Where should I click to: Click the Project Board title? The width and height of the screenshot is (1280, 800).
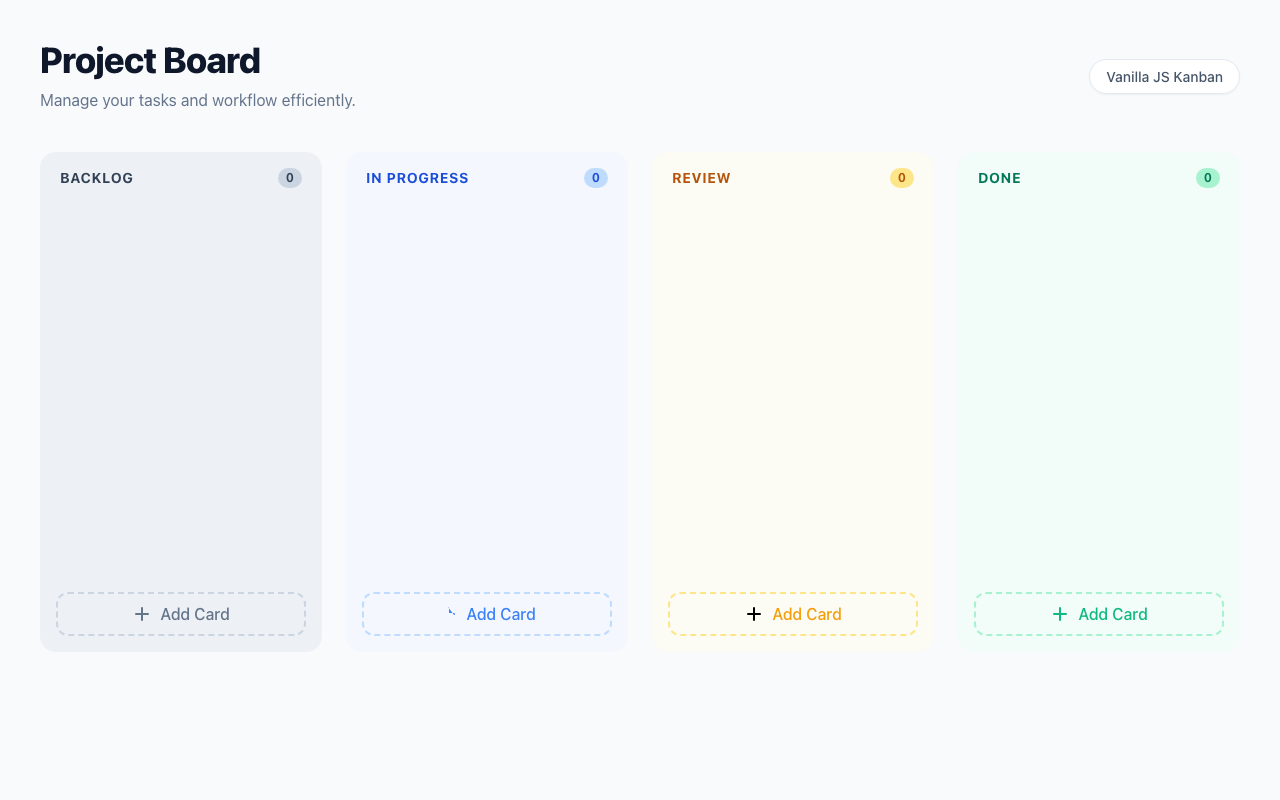point(150,61)
